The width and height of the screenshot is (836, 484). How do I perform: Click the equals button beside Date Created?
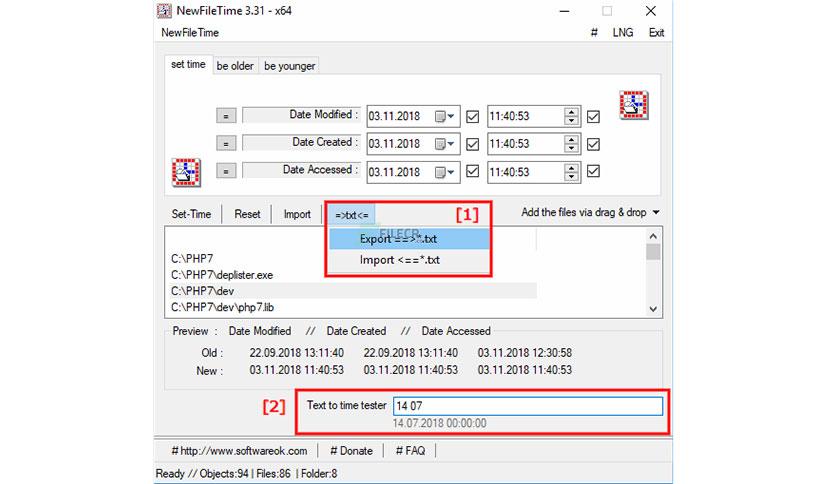[226, 143]
